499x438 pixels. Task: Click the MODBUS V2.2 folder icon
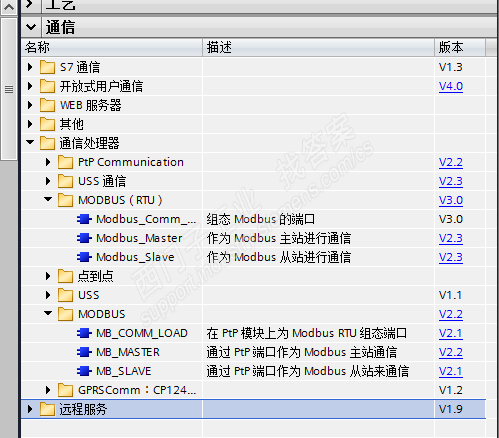(65, 314)
